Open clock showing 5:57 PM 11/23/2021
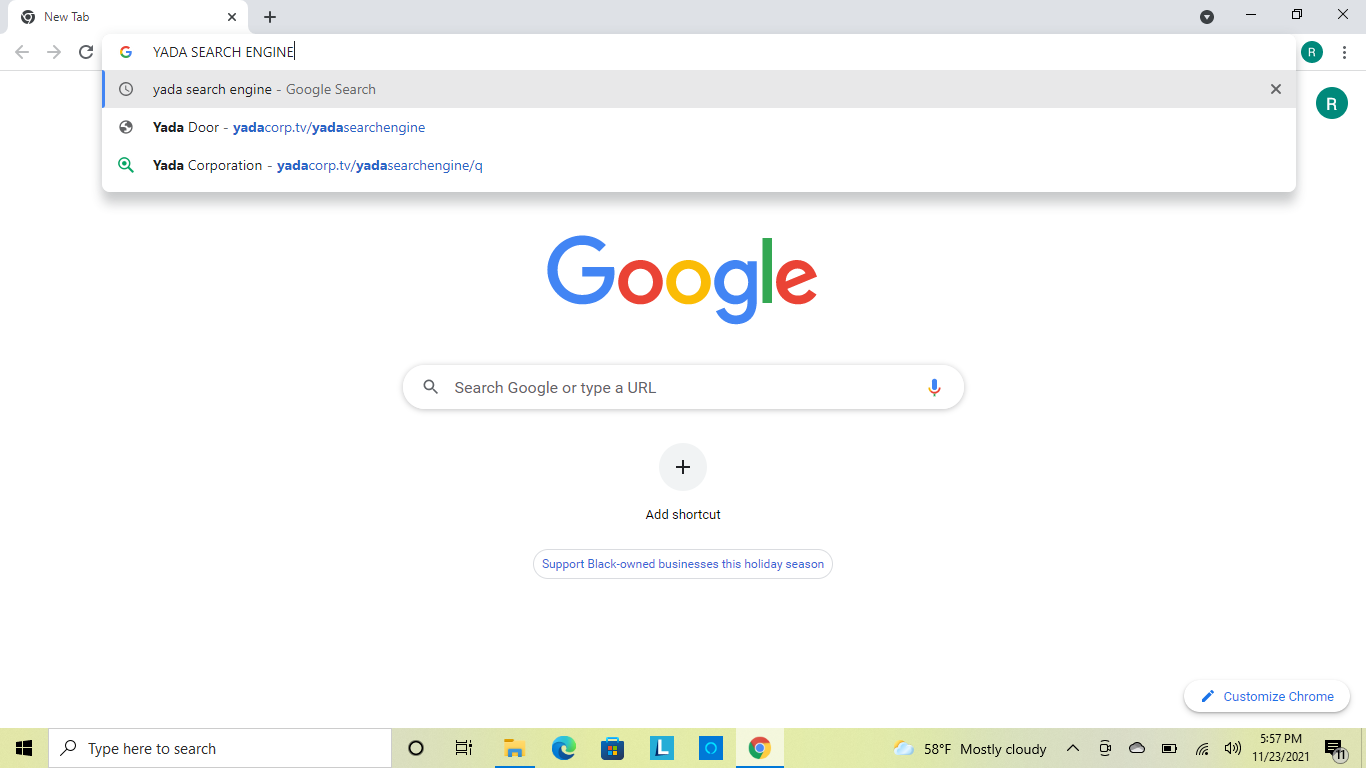 coord(1281,748)
